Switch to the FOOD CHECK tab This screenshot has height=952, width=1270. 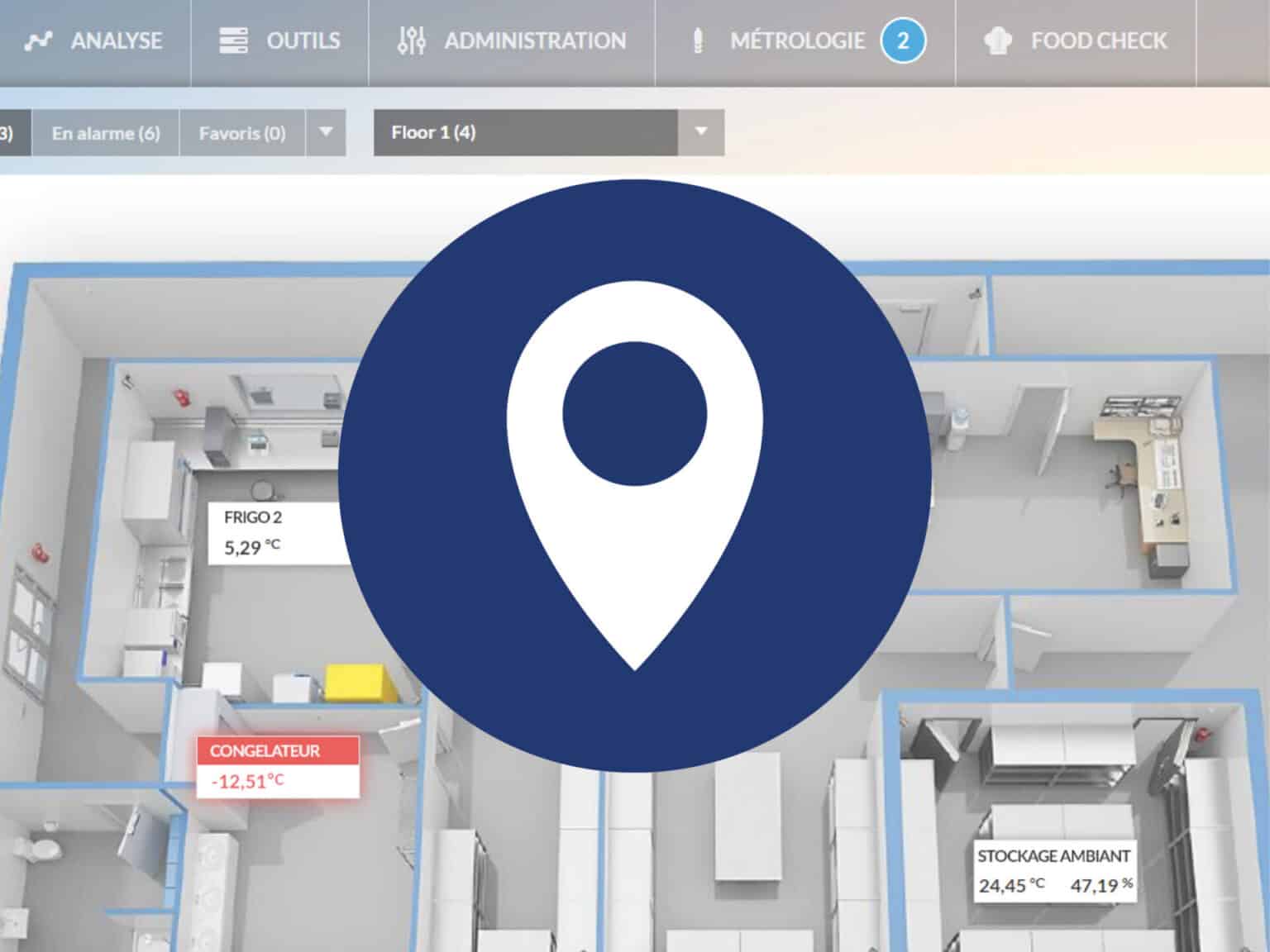click(x=1099, y=40)
